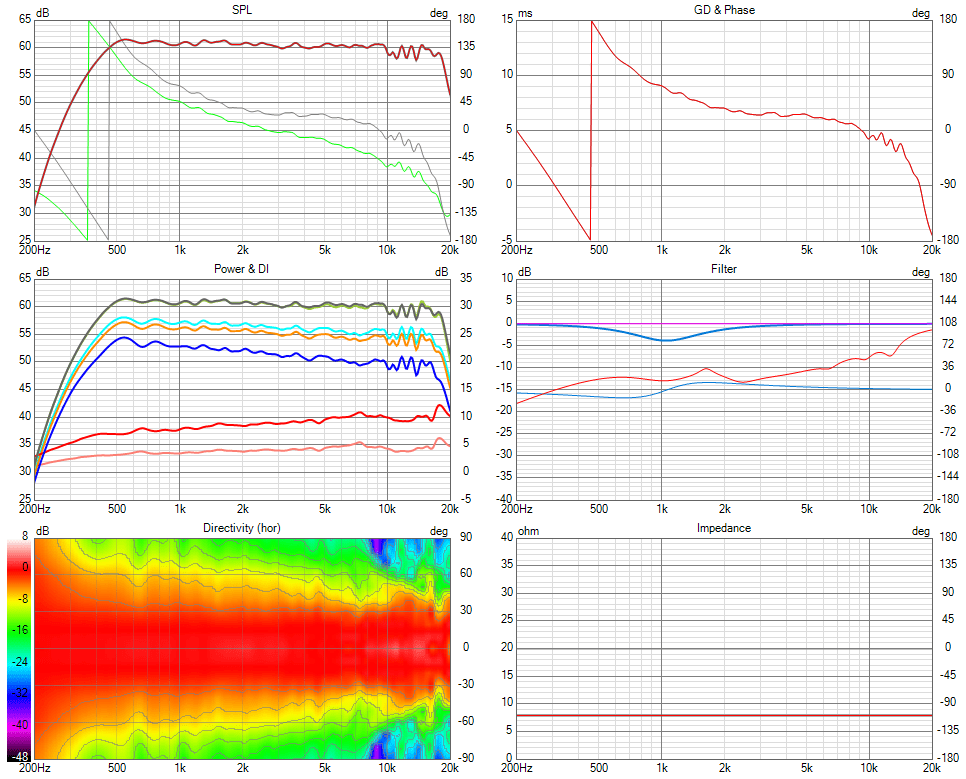Image resolution: width=966 pixels, height=779 pixels.
Task: Click the SPL chart title
Action: 242,10
